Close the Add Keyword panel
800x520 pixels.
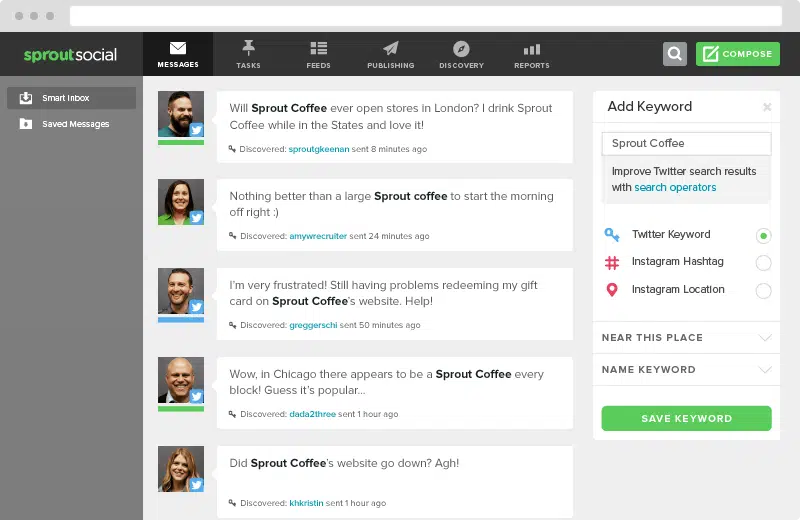click(767, 107)
